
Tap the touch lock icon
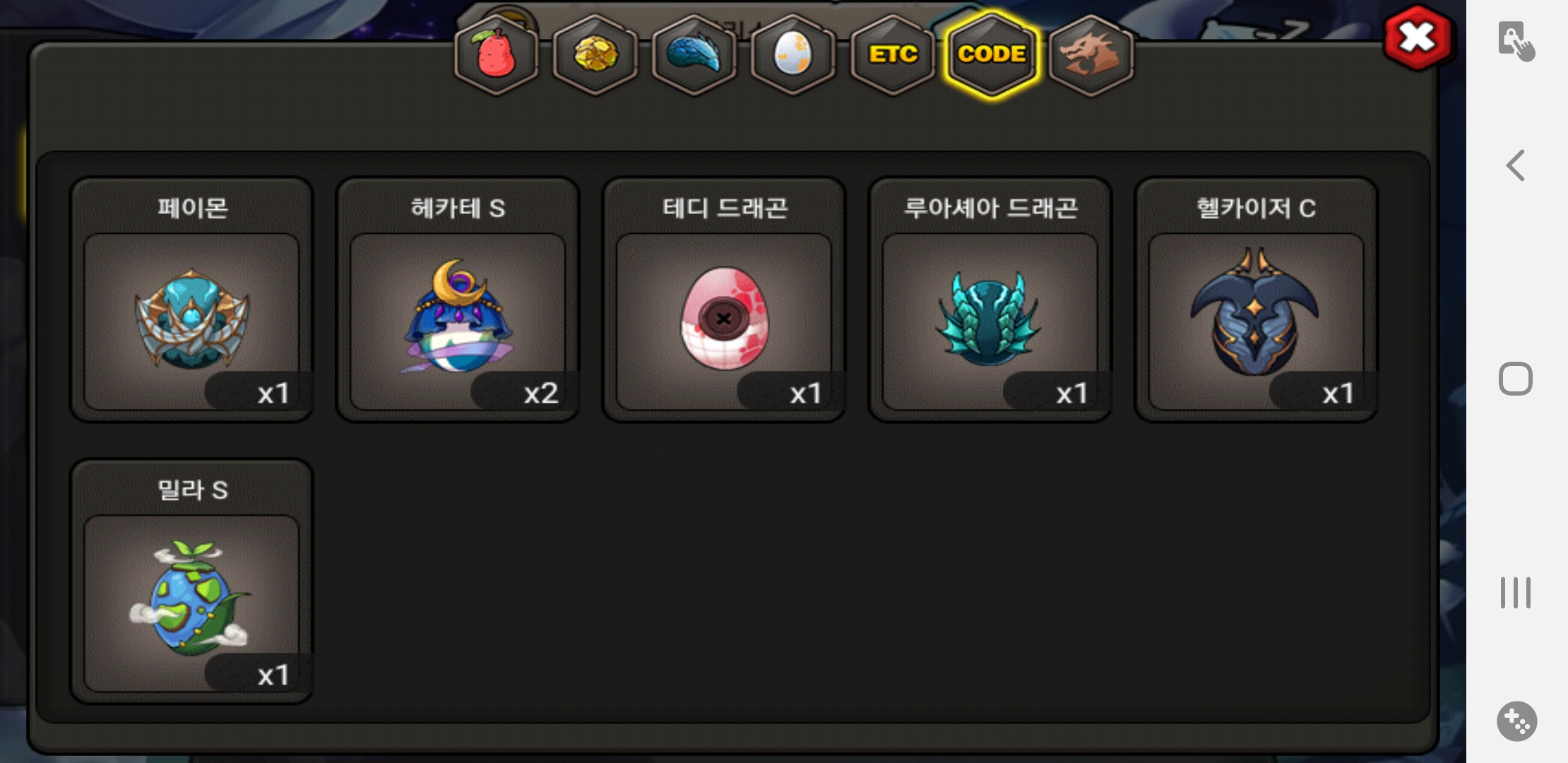(1516, 40)
